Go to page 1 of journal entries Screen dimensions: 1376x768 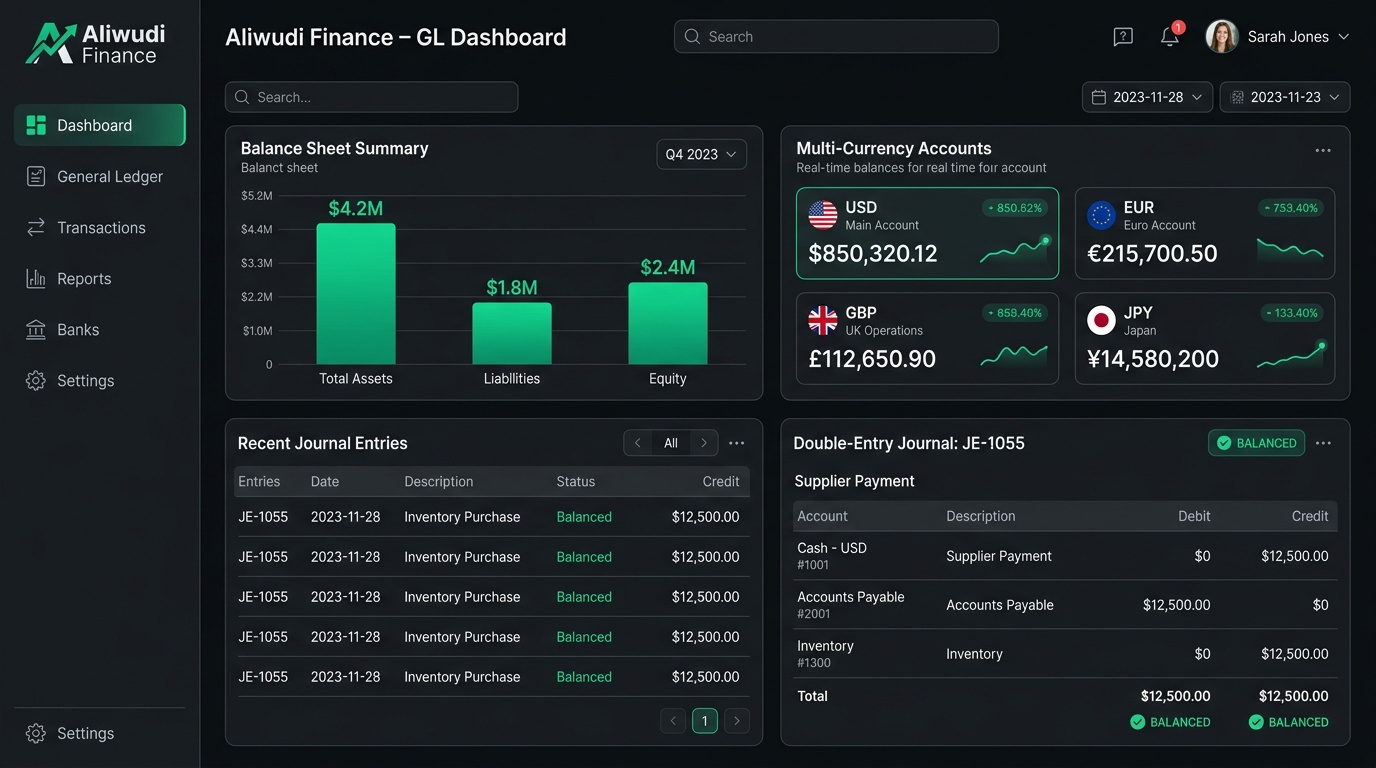pyautogui.click(x=705, y=720)
